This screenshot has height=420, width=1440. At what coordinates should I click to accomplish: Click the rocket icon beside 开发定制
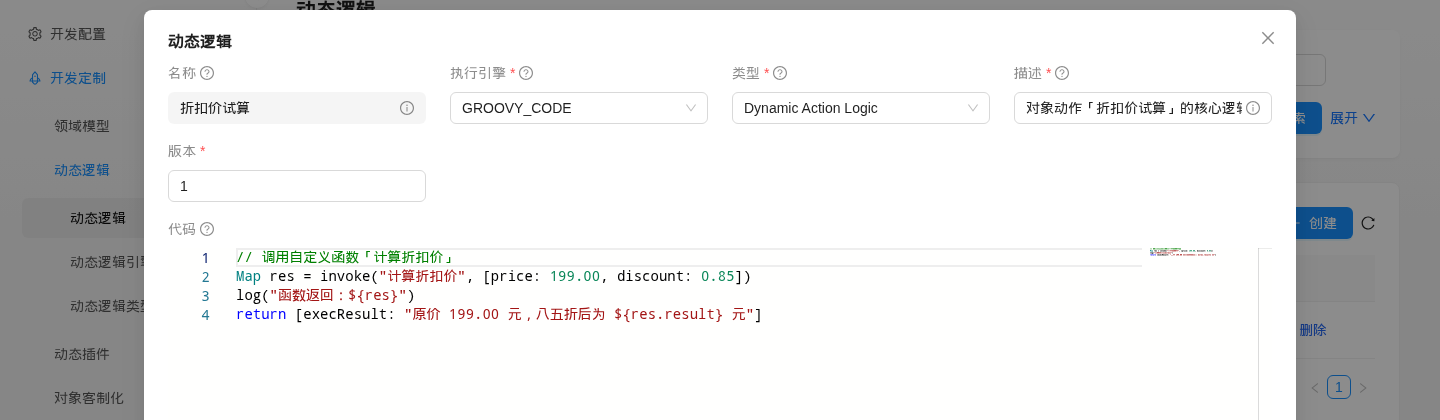click(35, 78)
